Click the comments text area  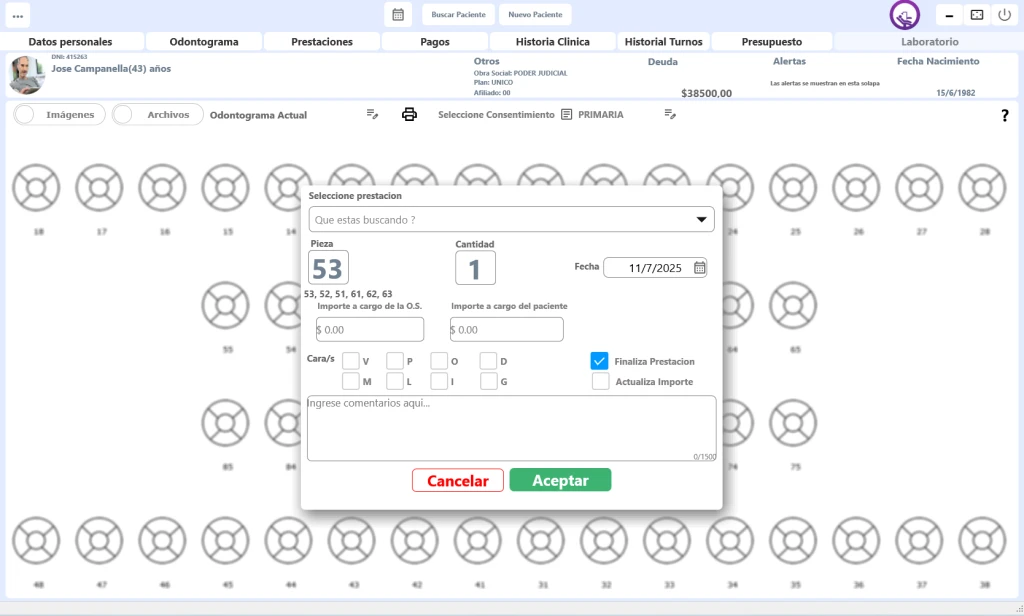511,428
